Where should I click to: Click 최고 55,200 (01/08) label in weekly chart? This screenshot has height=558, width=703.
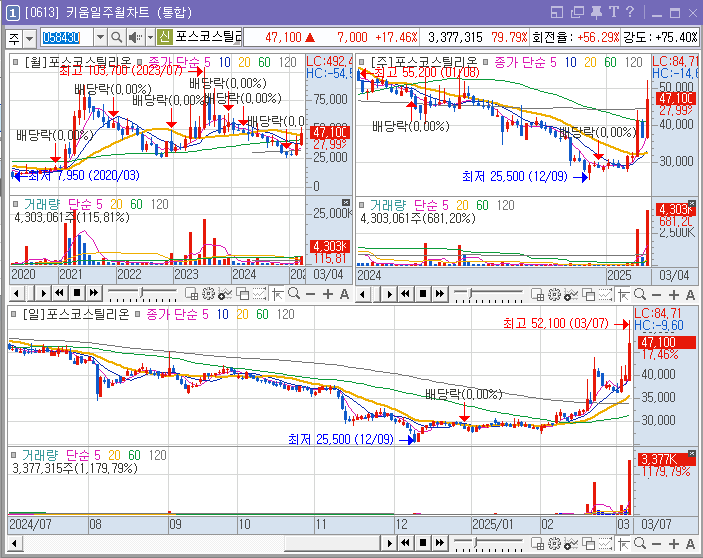click(426, 72)
